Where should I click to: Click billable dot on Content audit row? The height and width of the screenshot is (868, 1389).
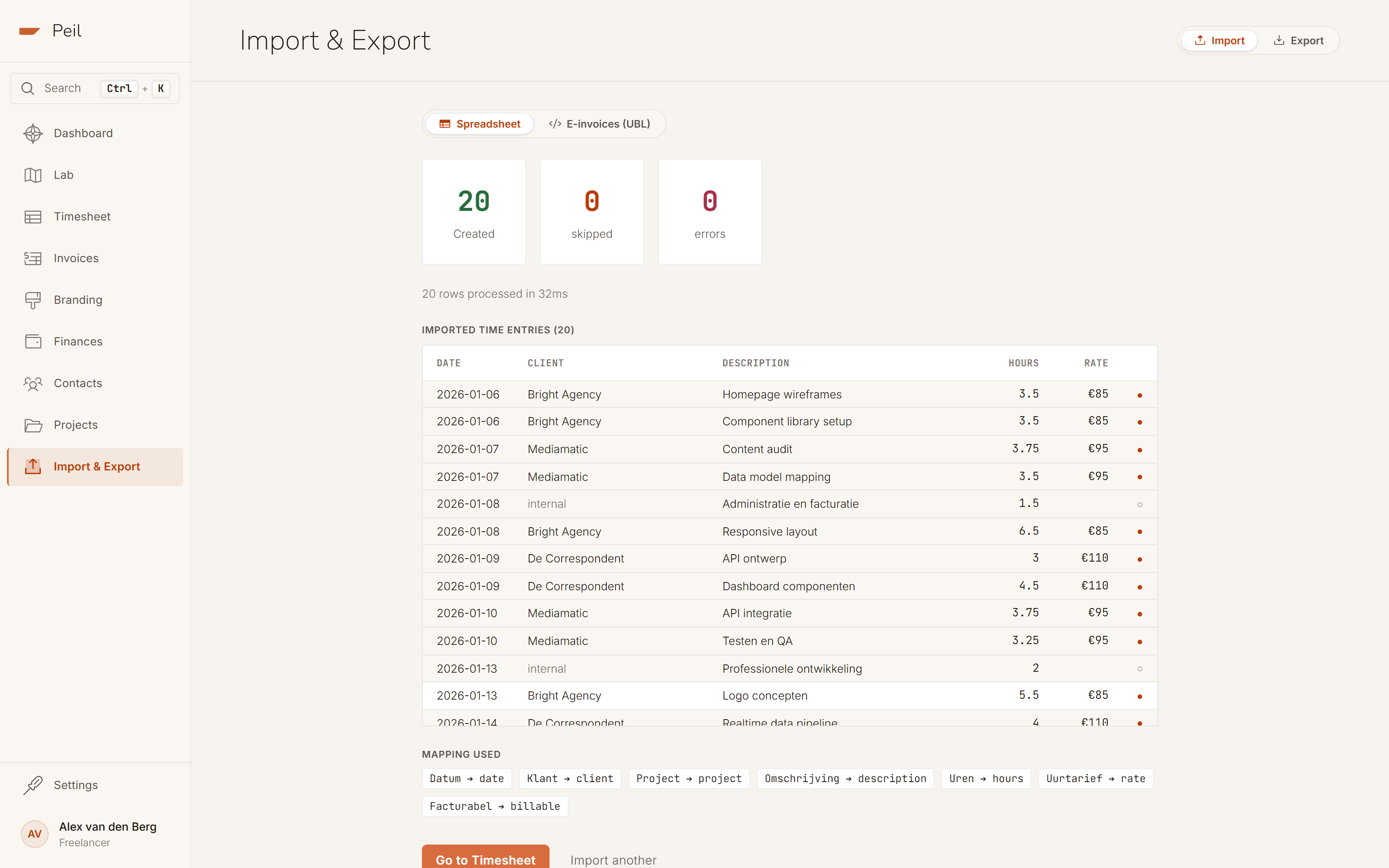(x=1139, y=450)
